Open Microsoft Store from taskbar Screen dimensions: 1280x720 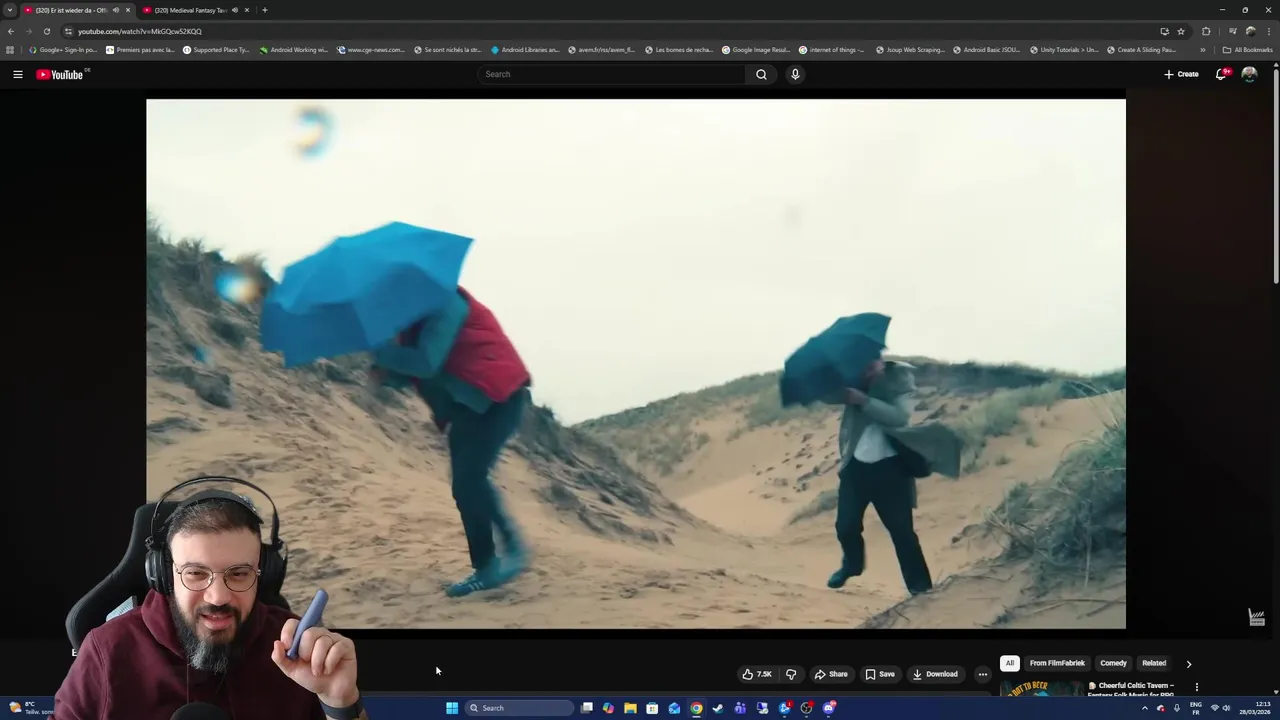pyautogui.click(x=652, y=708)
